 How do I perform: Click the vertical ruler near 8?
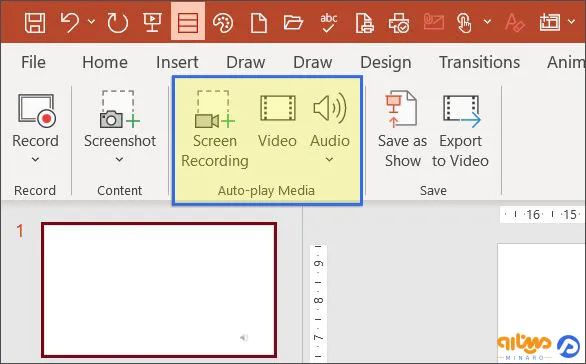[318, 300]
